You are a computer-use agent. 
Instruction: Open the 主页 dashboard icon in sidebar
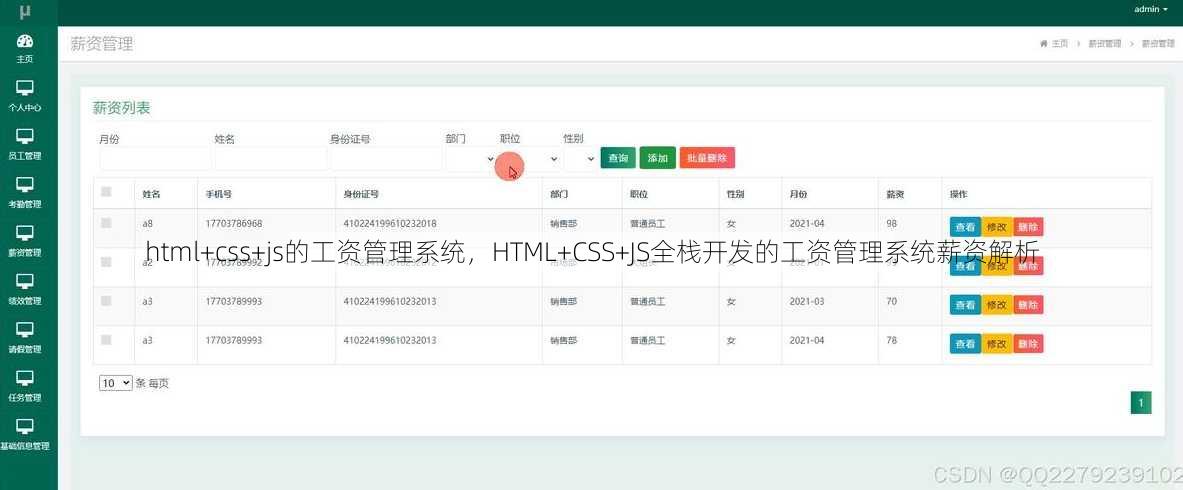[25, 41]
